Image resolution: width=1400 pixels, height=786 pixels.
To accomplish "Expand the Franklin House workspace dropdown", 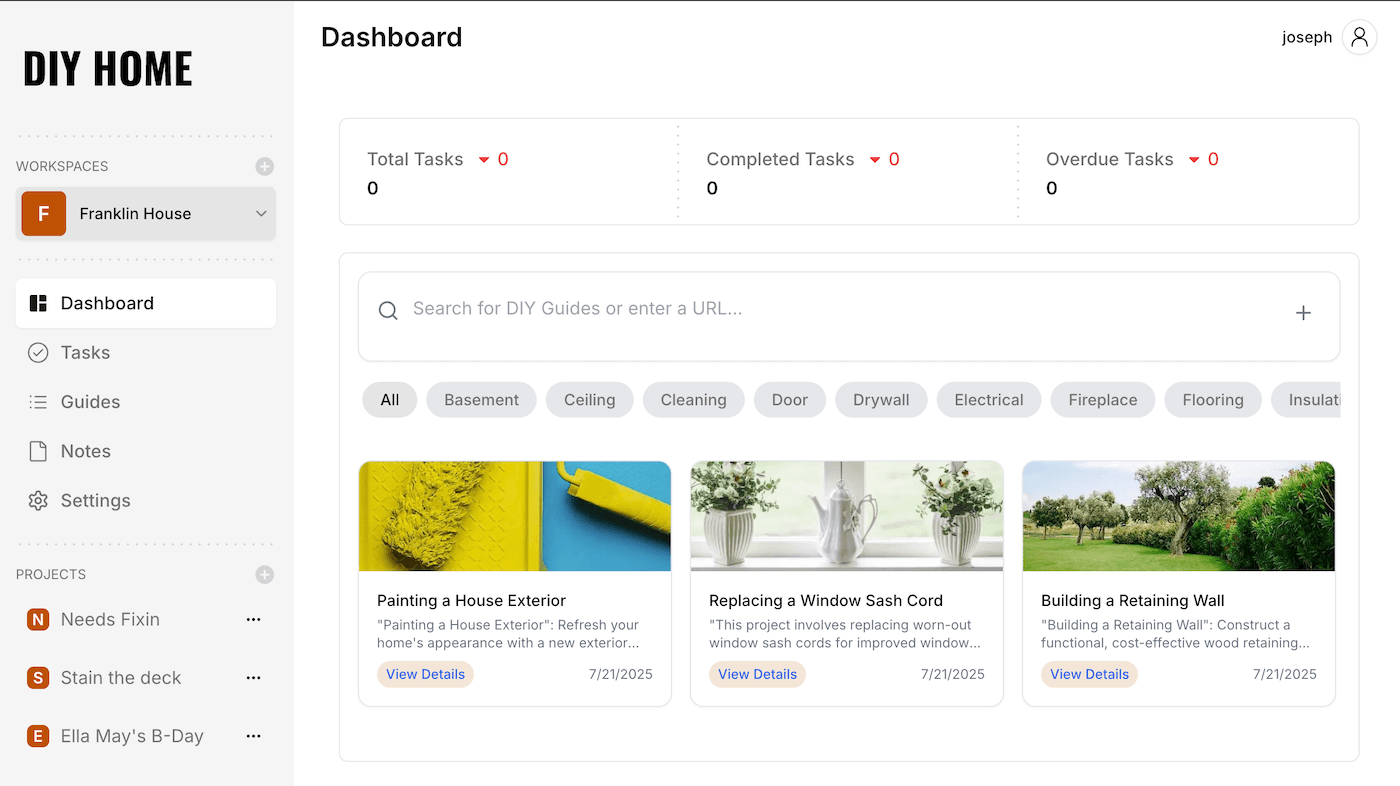I will (259, 213).
